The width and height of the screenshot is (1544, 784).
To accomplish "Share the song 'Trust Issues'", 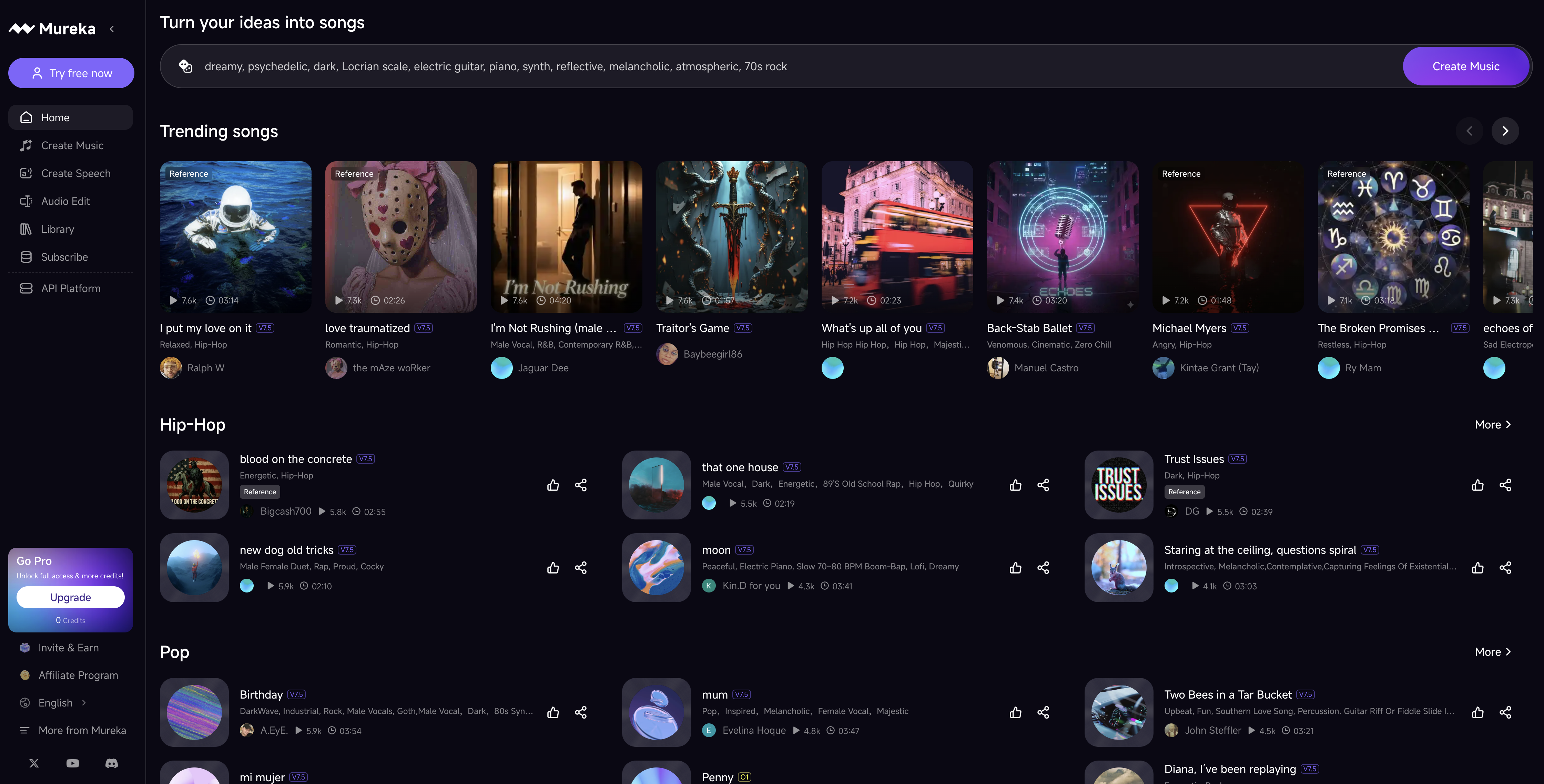I will pyautogui.click(x=1505, y=485).
